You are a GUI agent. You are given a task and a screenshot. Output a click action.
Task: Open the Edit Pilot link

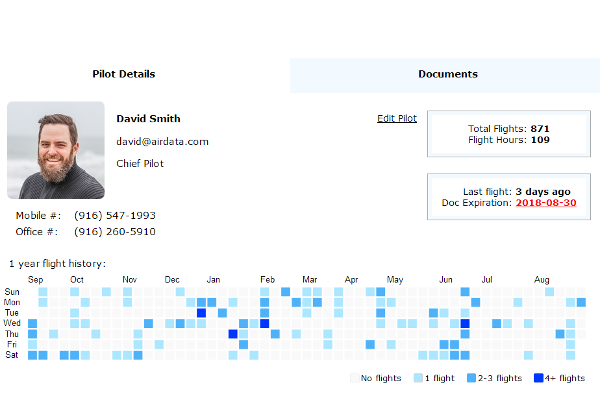(397, 118)
